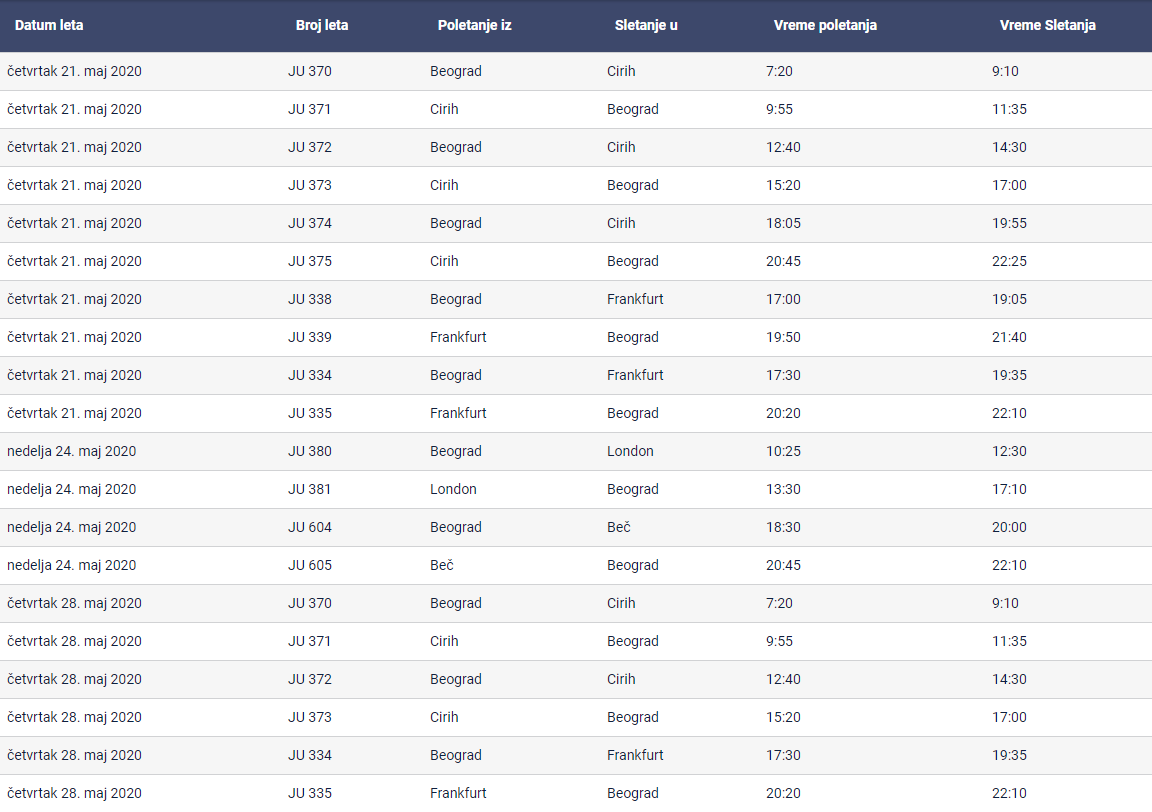Click the 17:10 arrival time
1152x812 pixels.
pos(1009,489)
